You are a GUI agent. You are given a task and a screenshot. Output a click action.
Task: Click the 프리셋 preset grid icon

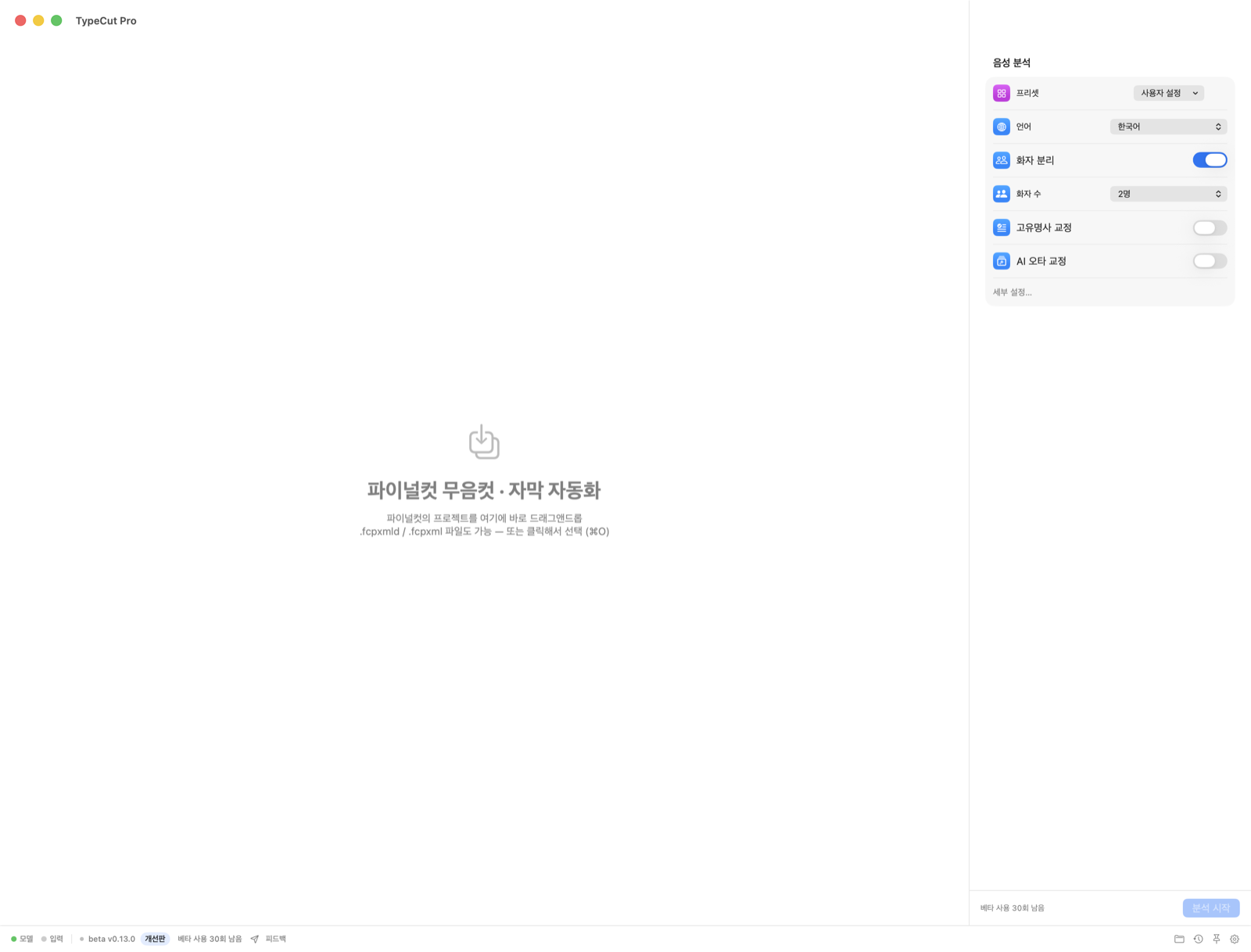coord(1001,93)
